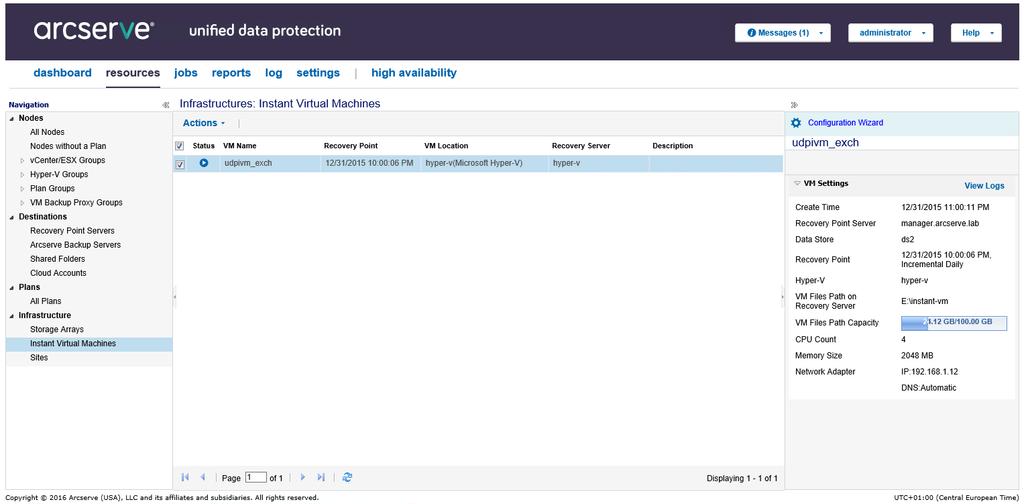
Task: Open Arcserve Backup Servers
Action: pos(75,245)
